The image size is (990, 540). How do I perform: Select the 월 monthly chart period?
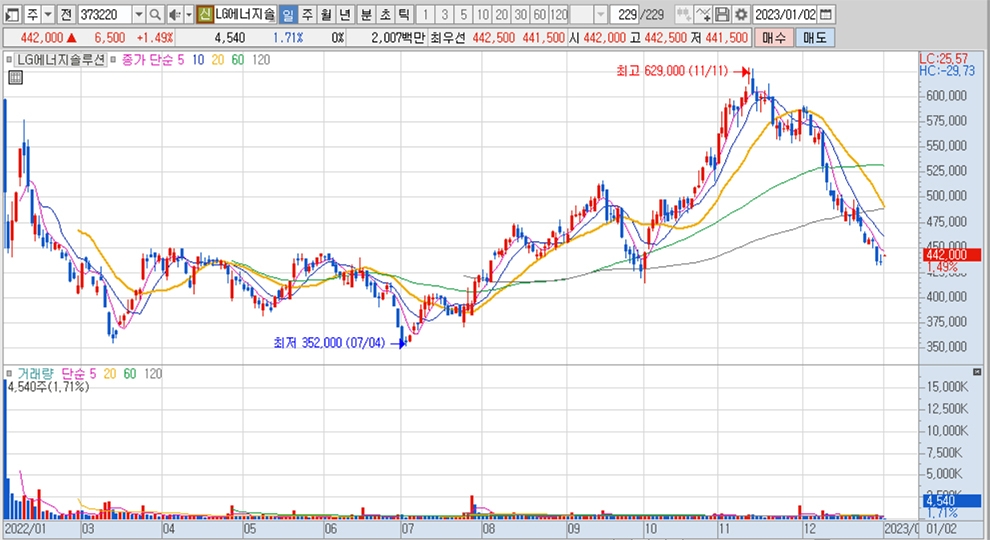(x=326, y=14)
